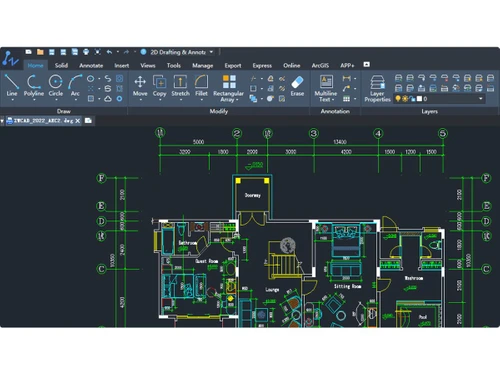Click the ZWCAD application logo button
Viewport: 500px width, 375px height.
click(10, 58)
